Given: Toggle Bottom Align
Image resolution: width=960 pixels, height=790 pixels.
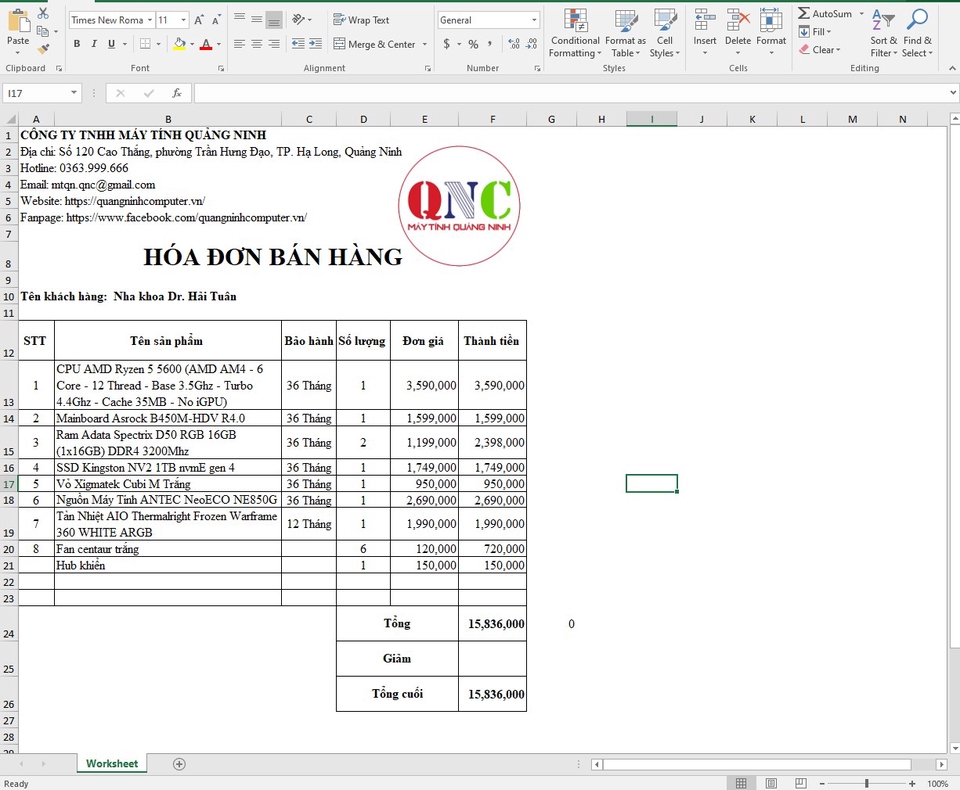Looking at the screenshot, I should (x=274, y=20).
